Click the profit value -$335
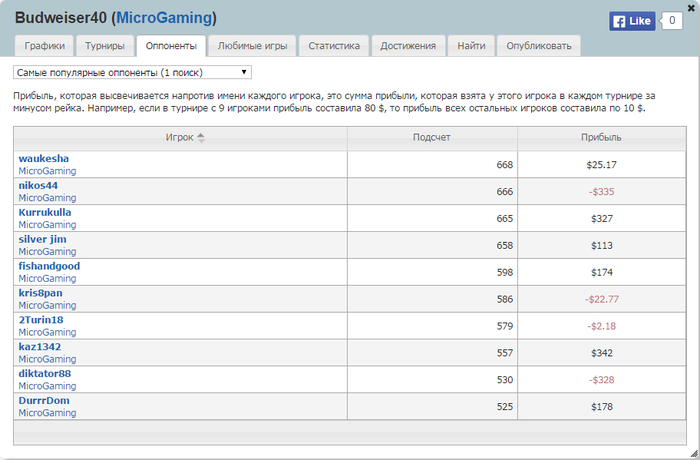Viewport: 700px width, 460px height. point(601,192)
